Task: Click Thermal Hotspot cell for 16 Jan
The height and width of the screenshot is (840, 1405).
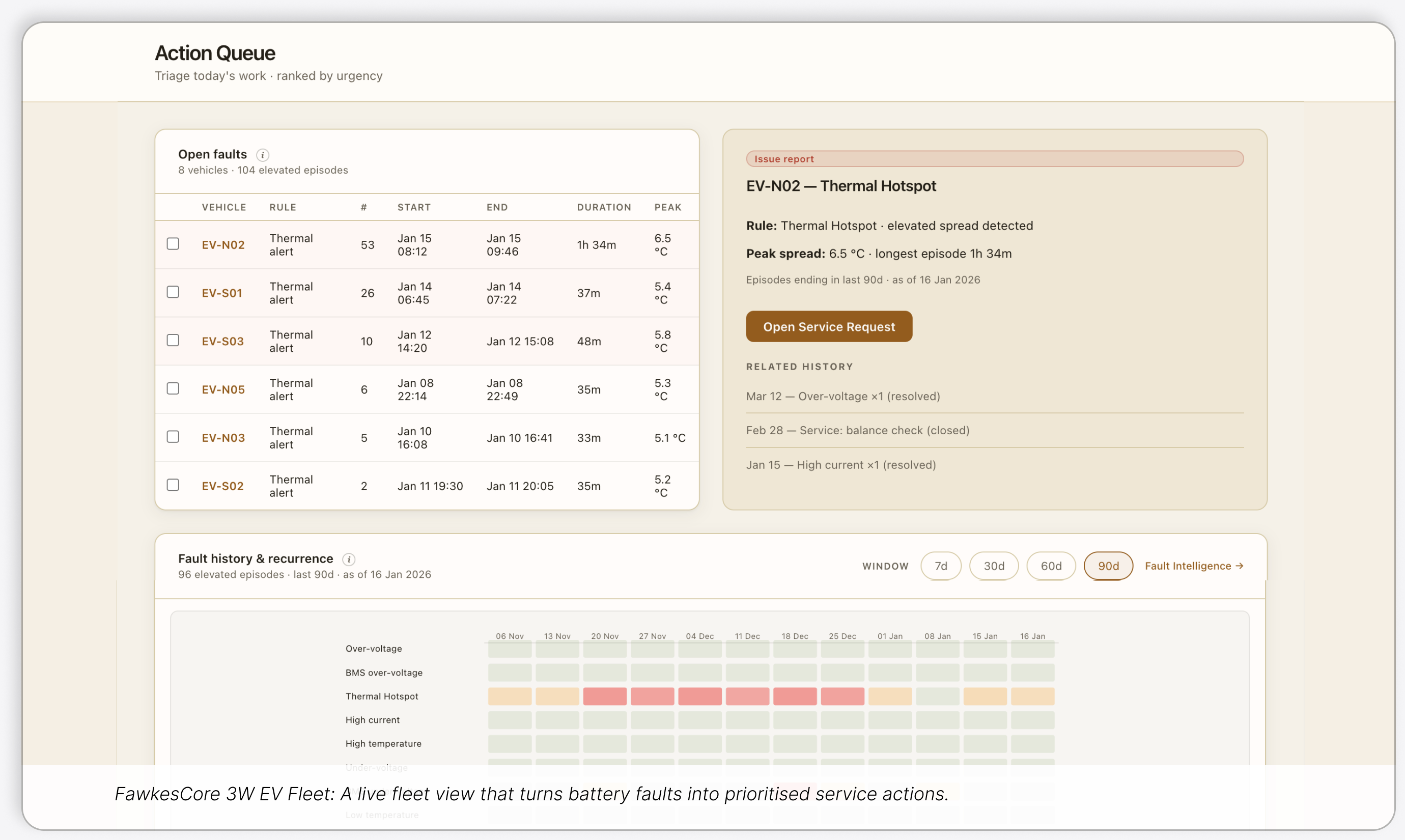Action: click(1033, 696)
